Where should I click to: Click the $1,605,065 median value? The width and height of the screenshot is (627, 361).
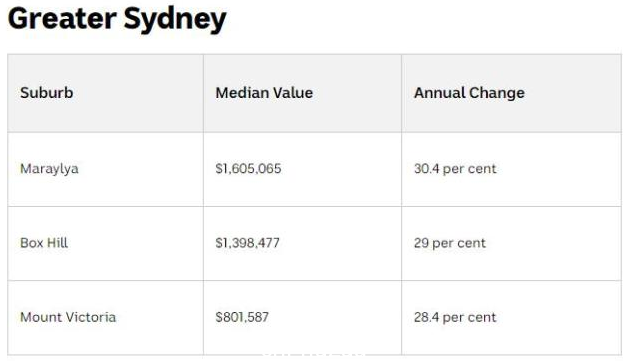(x=248, y=168)
